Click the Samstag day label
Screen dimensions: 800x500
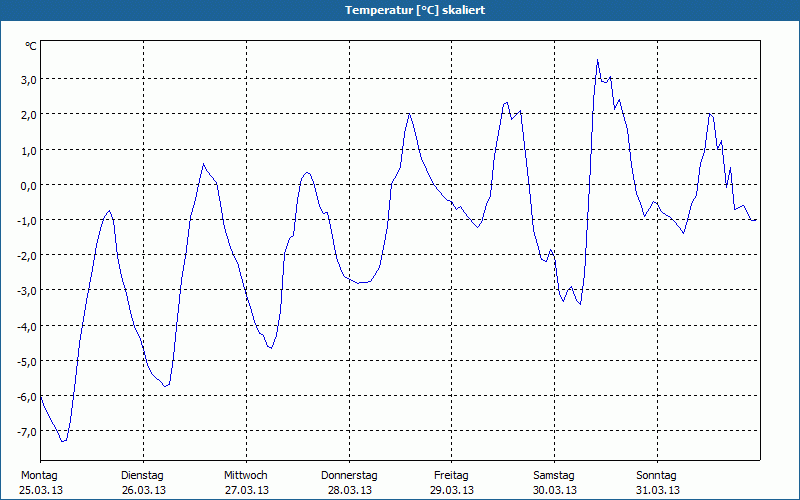554,475
